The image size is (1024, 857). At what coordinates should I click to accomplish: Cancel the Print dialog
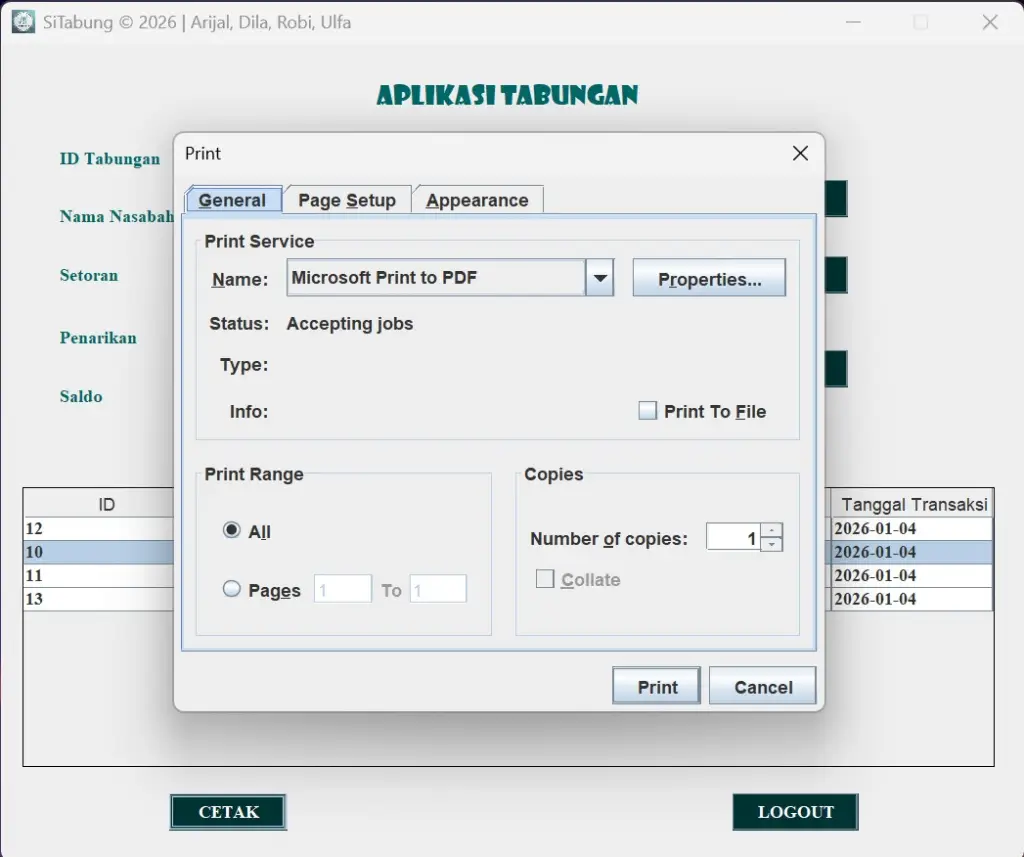click(x=762, y=687)
